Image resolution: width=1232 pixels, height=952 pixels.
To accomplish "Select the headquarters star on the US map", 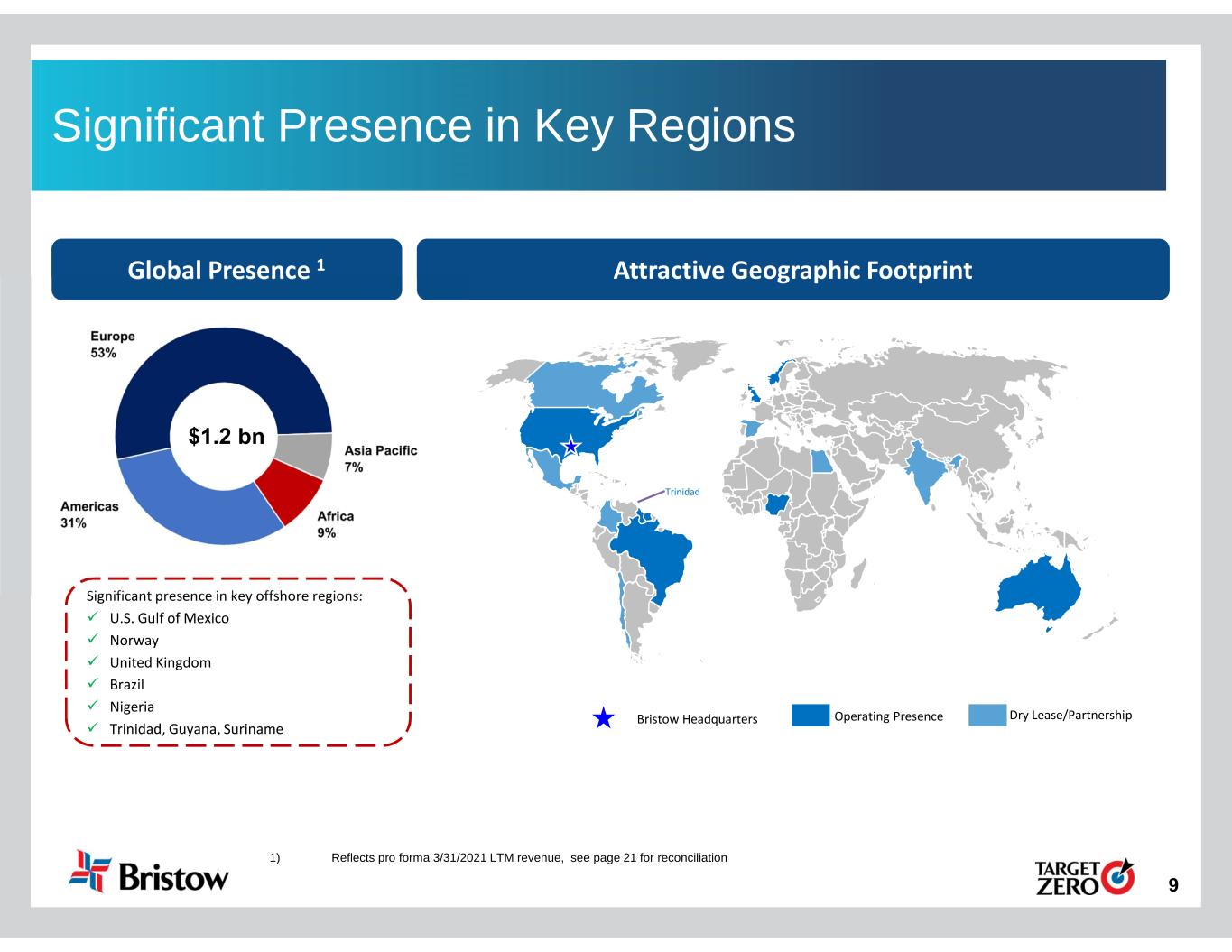I will pyautogui.click(x=570, y=446).
